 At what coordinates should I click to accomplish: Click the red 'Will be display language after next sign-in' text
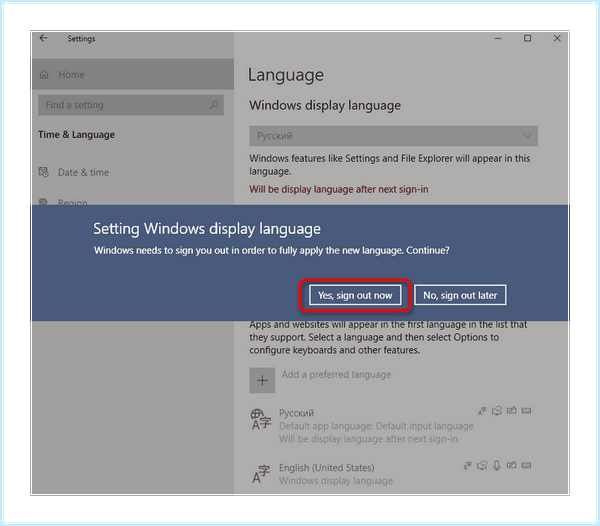pos(339,189)
